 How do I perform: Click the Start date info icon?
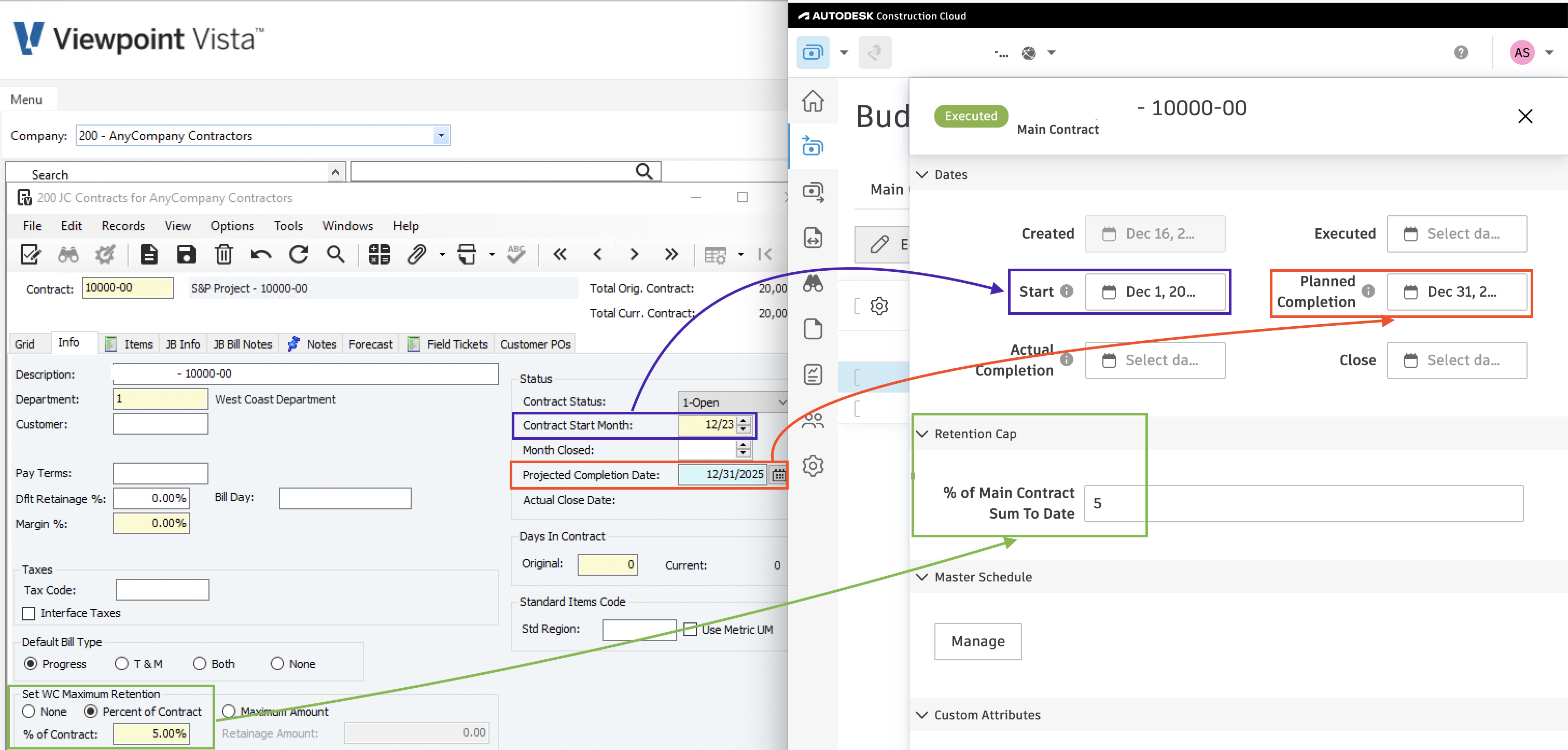coord(1067,291)
